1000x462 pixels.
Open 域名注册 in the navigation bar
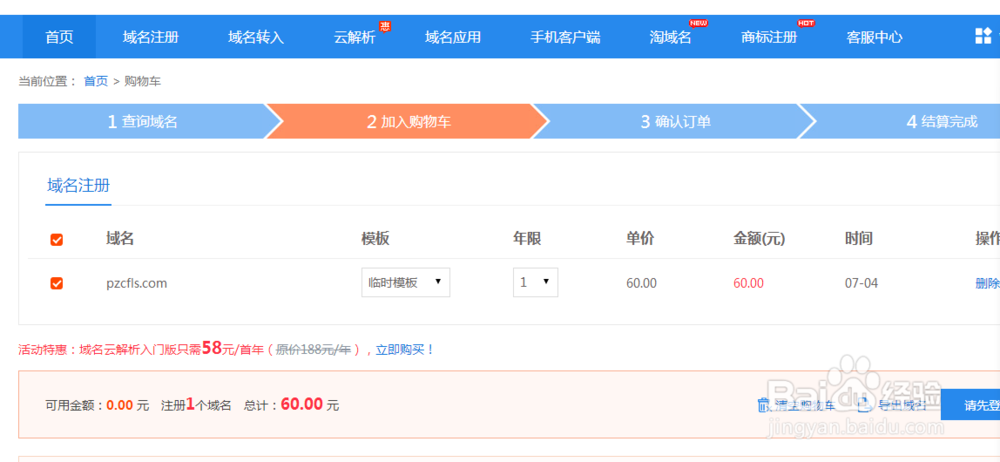151,37
